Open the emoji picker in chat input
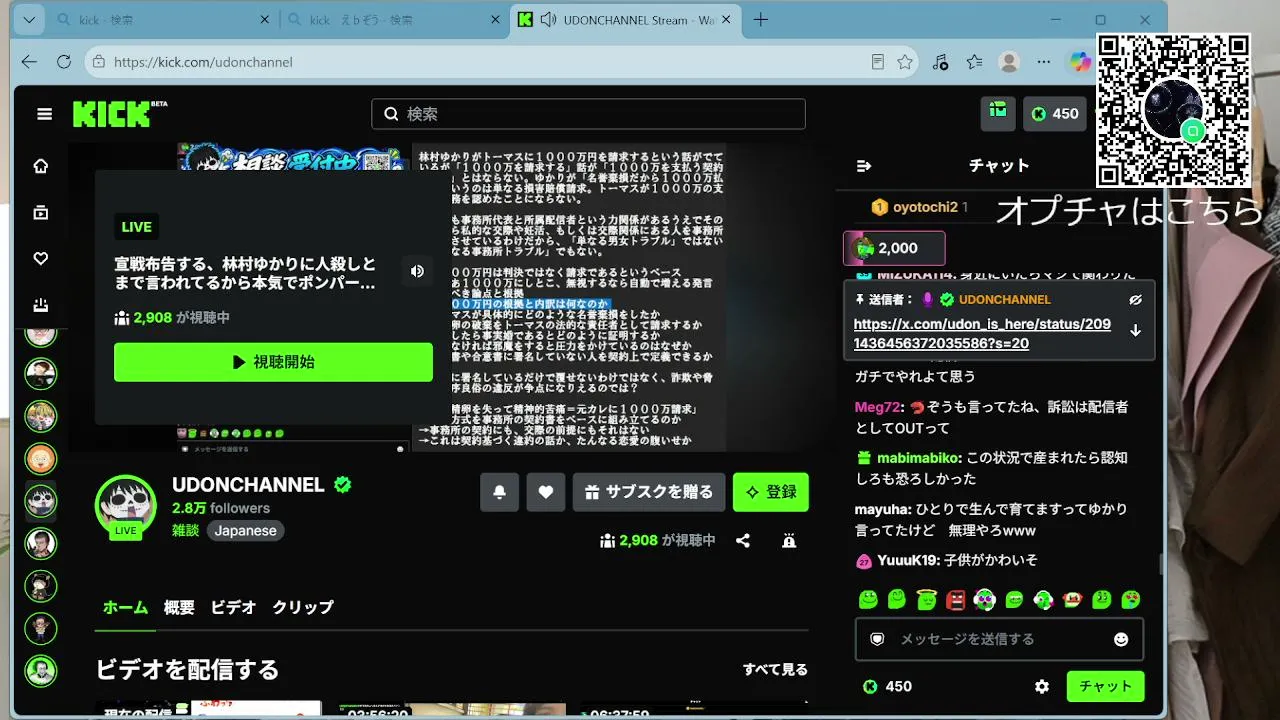 [x=1121, y=639]
